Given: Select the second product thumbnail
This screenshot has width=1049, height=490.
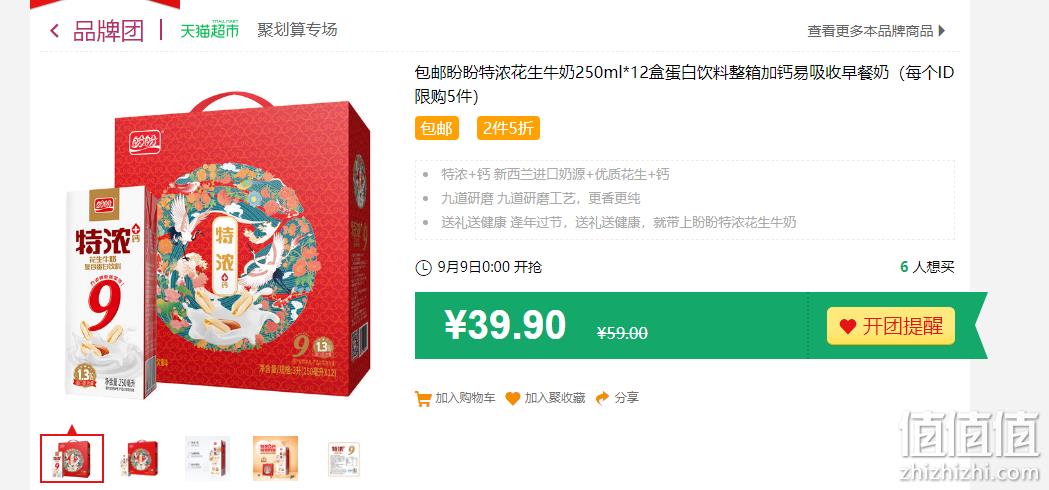Looking at the screenshot, I should (x=140, y=459).
